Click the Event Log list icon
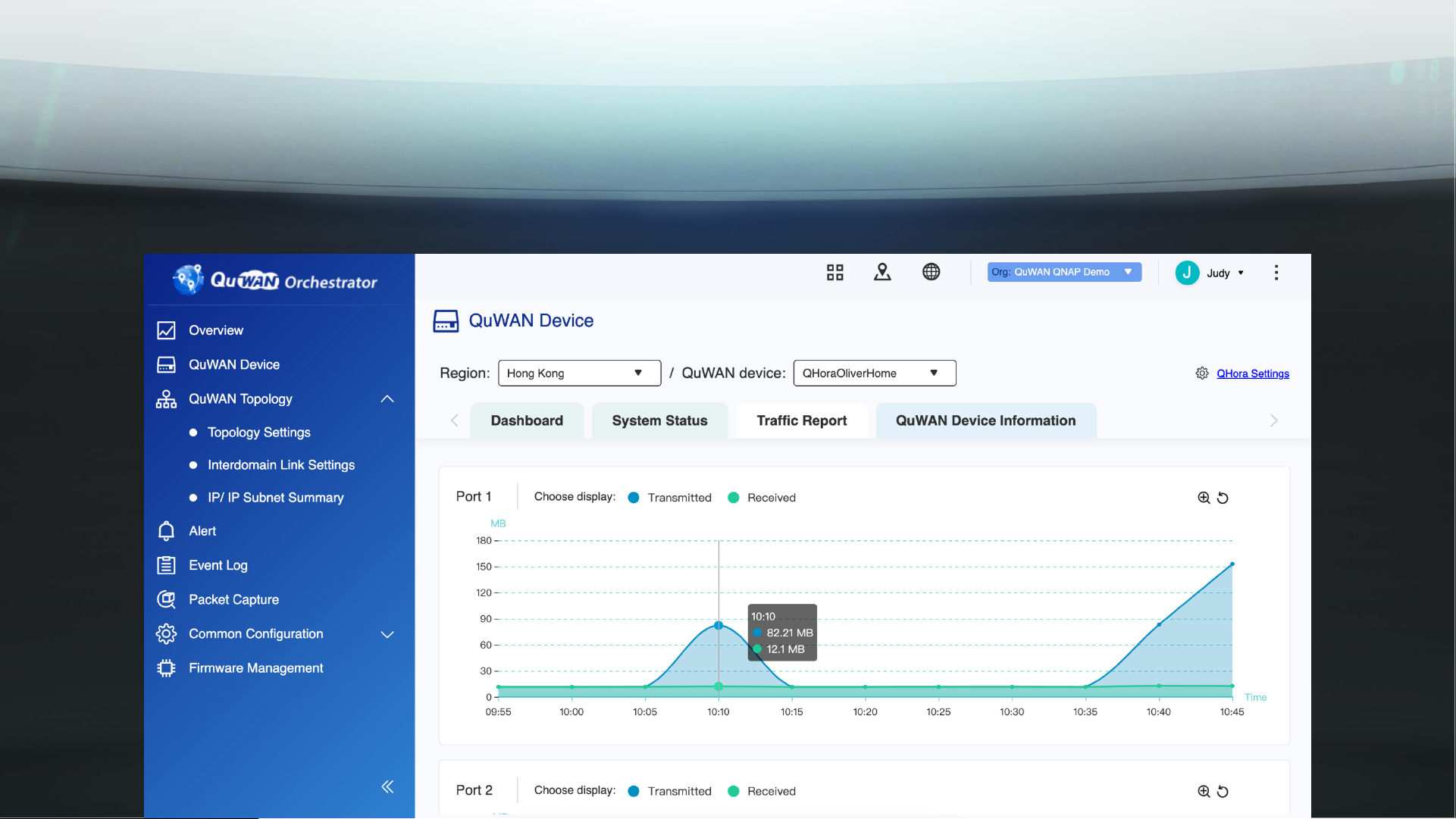This screenshot has width=1456, height=819. pos(166,565)
